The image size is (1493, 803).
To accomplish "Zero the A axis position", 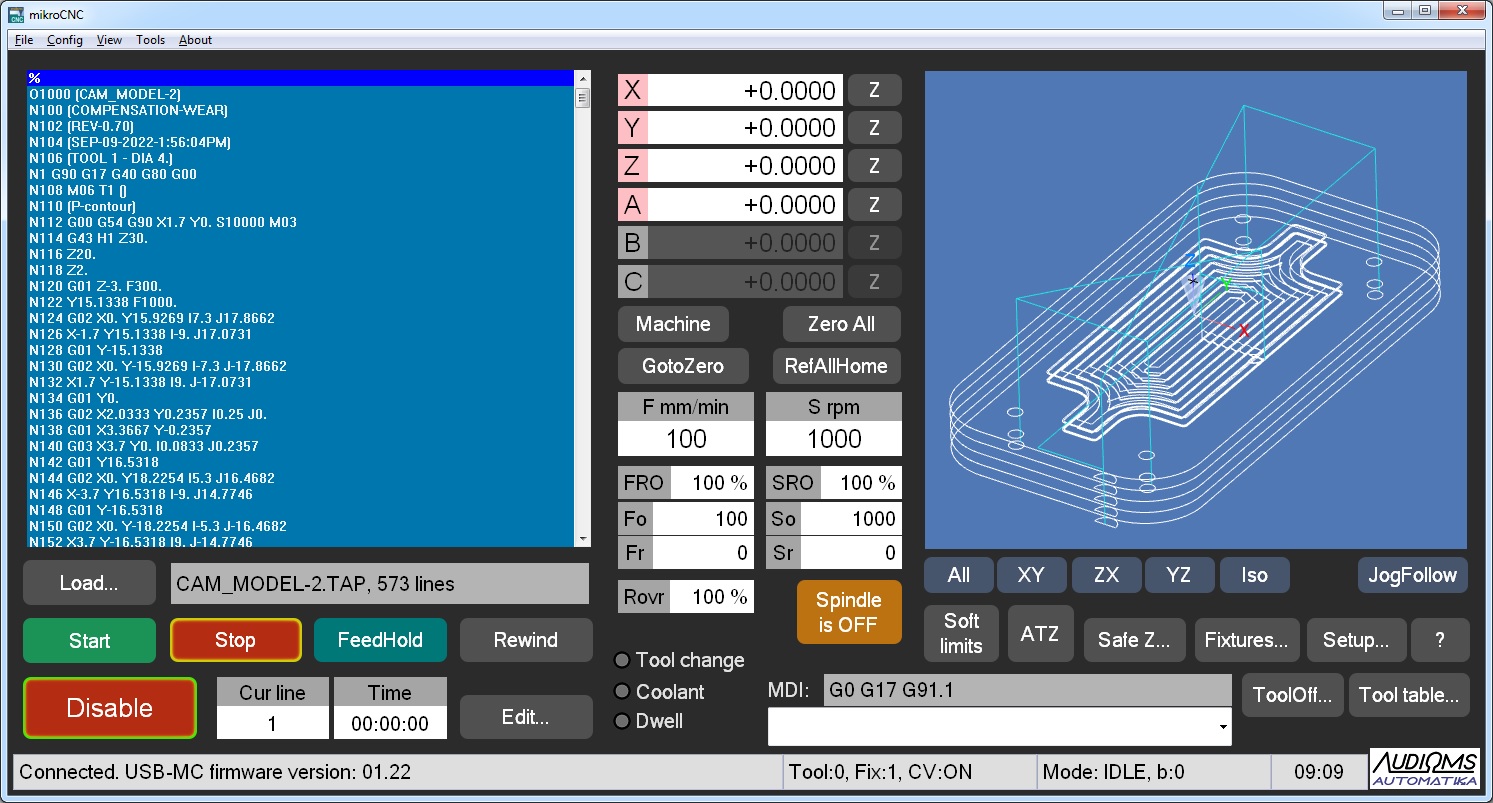I will click(874, 205).
